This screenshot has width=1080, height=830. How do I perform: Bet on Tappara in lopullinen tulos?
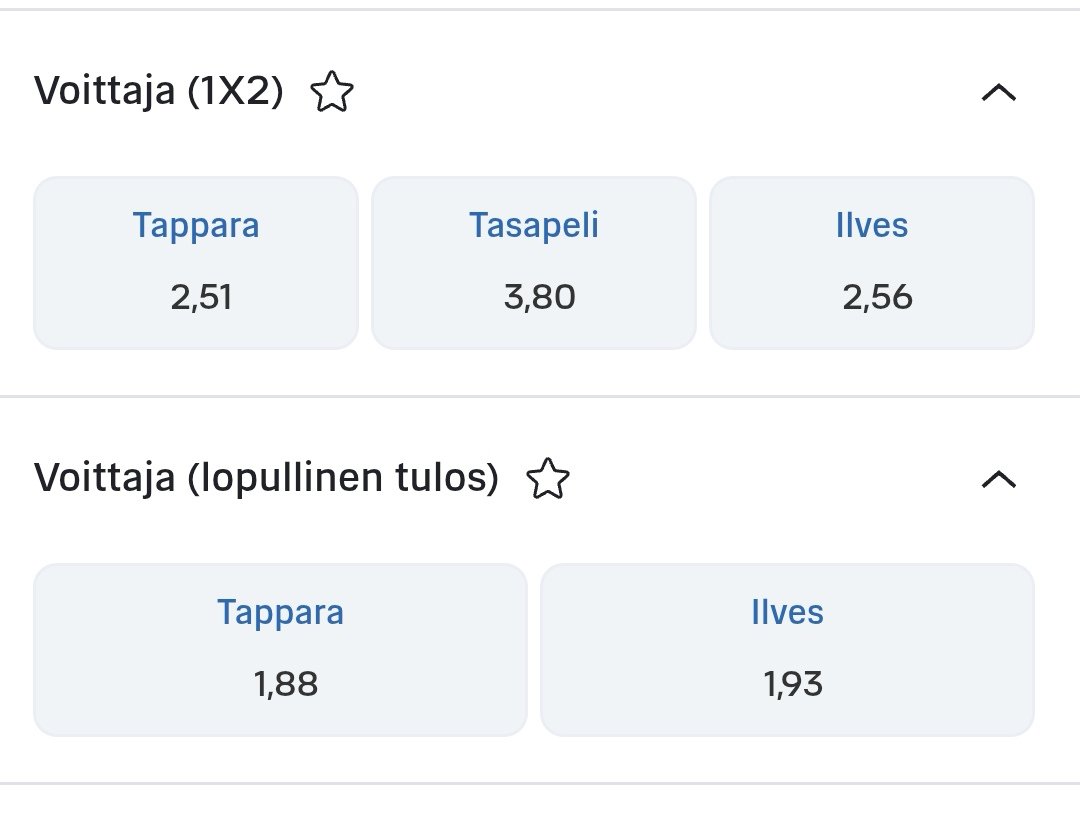280,650
